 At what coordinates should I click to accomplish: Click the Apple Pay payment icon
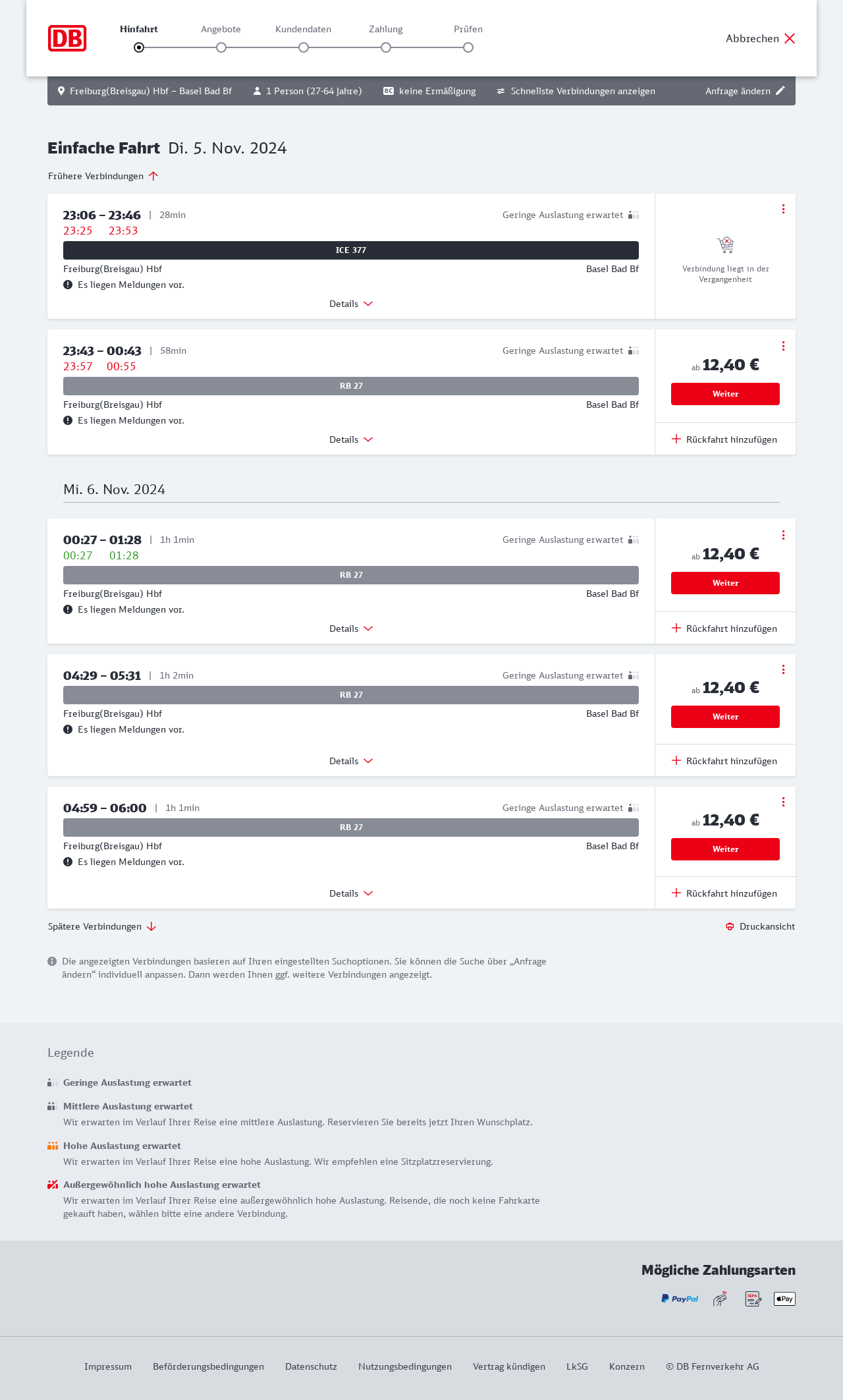pos(784,1299)
